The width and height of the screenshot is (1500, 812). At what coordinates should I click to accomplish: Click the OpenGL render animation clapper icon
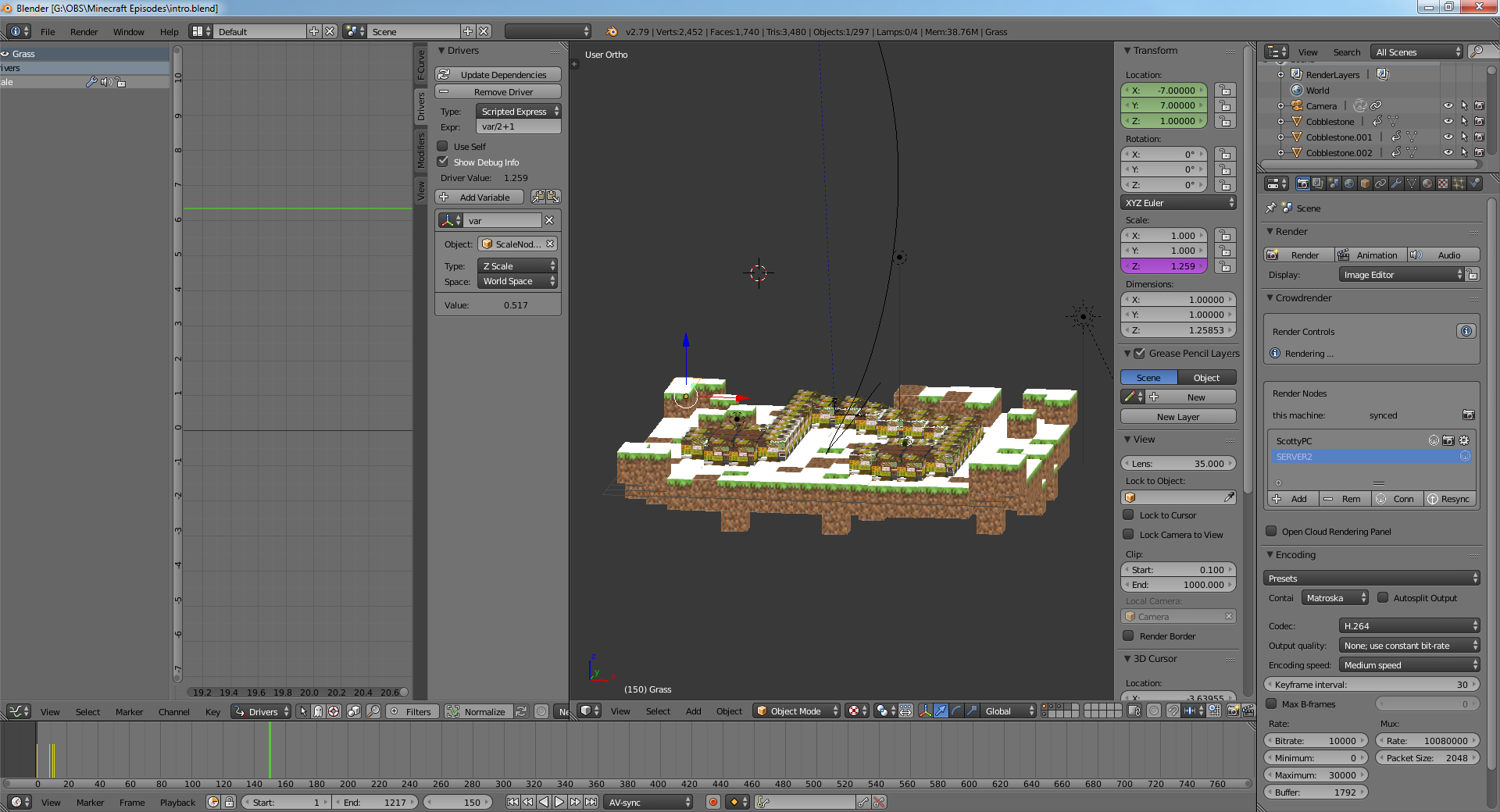click(1248, 710)
